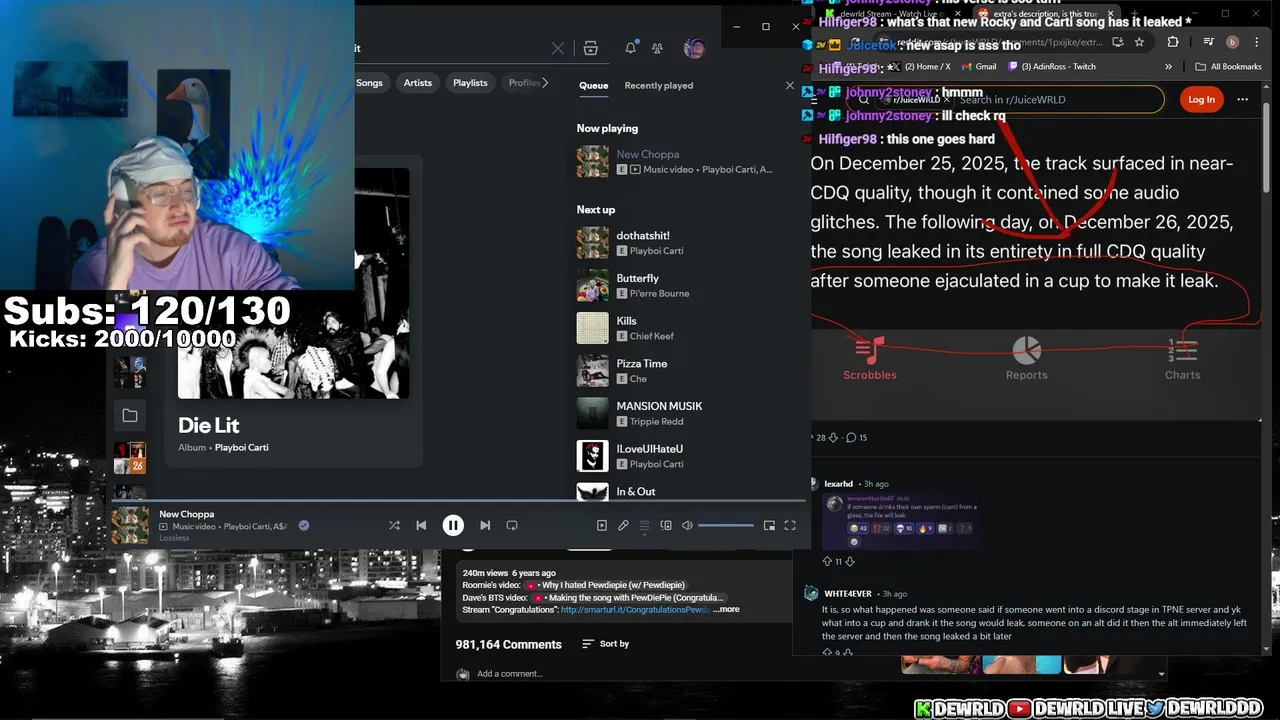
Task: Skip to the next track
Action: click(x=485, y=525)
